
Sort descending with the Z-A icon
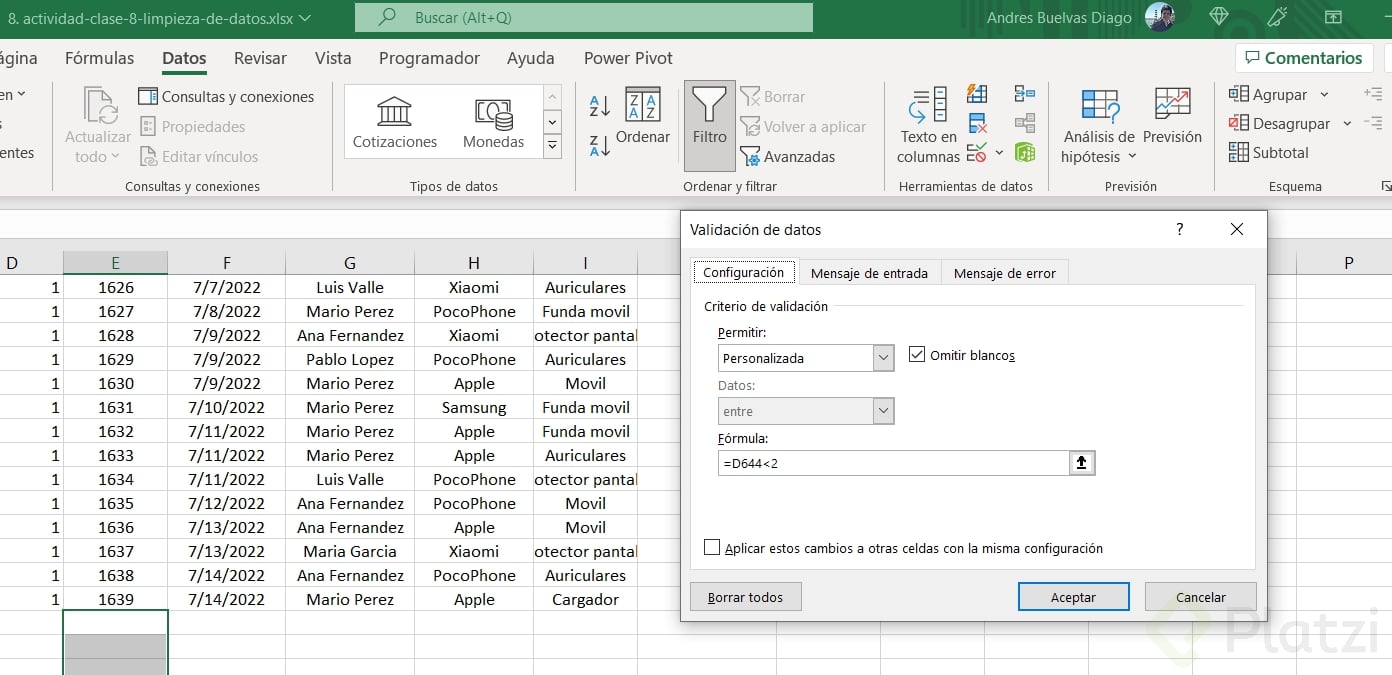point(600,146)
